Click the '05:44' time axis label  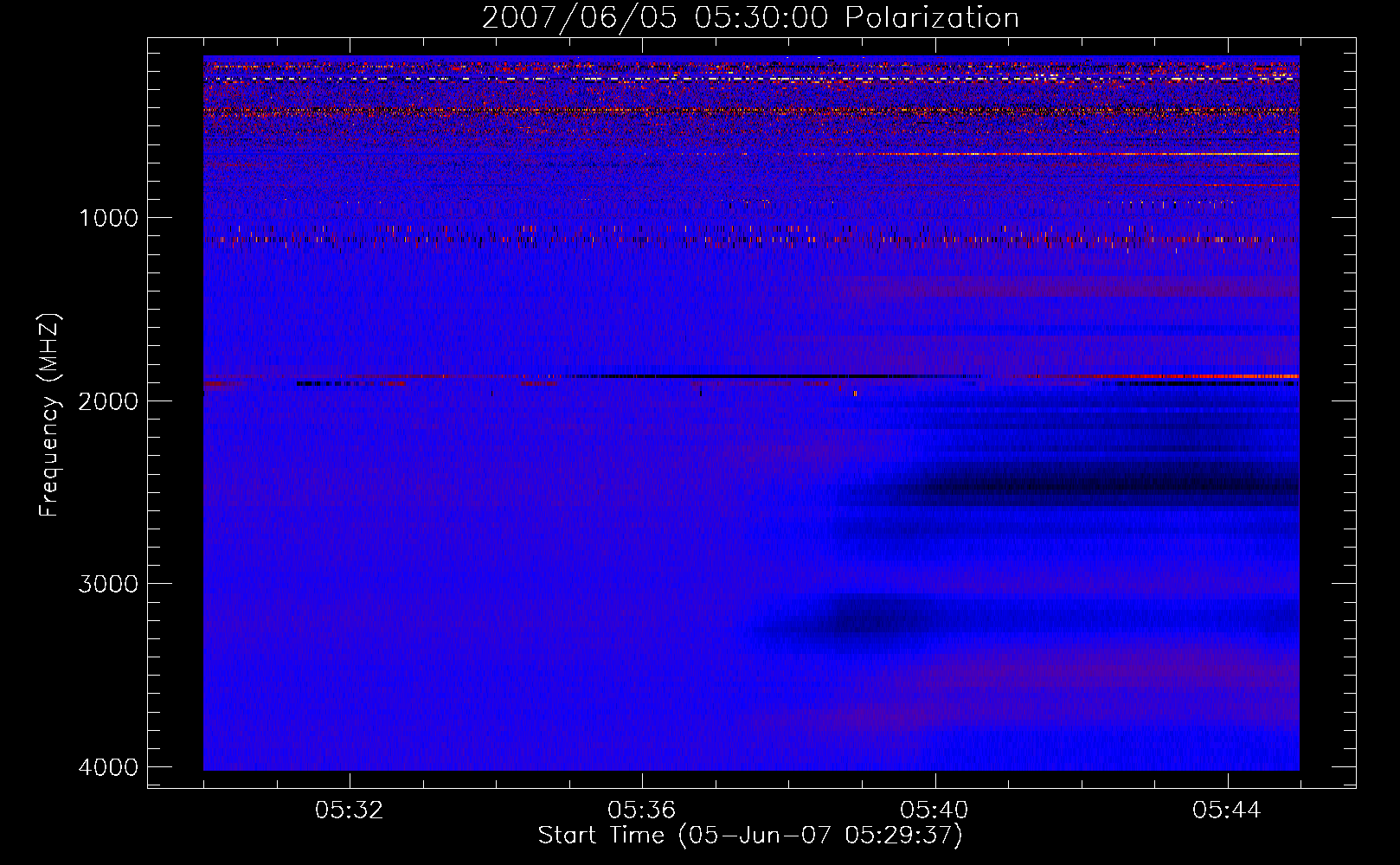1227,811
